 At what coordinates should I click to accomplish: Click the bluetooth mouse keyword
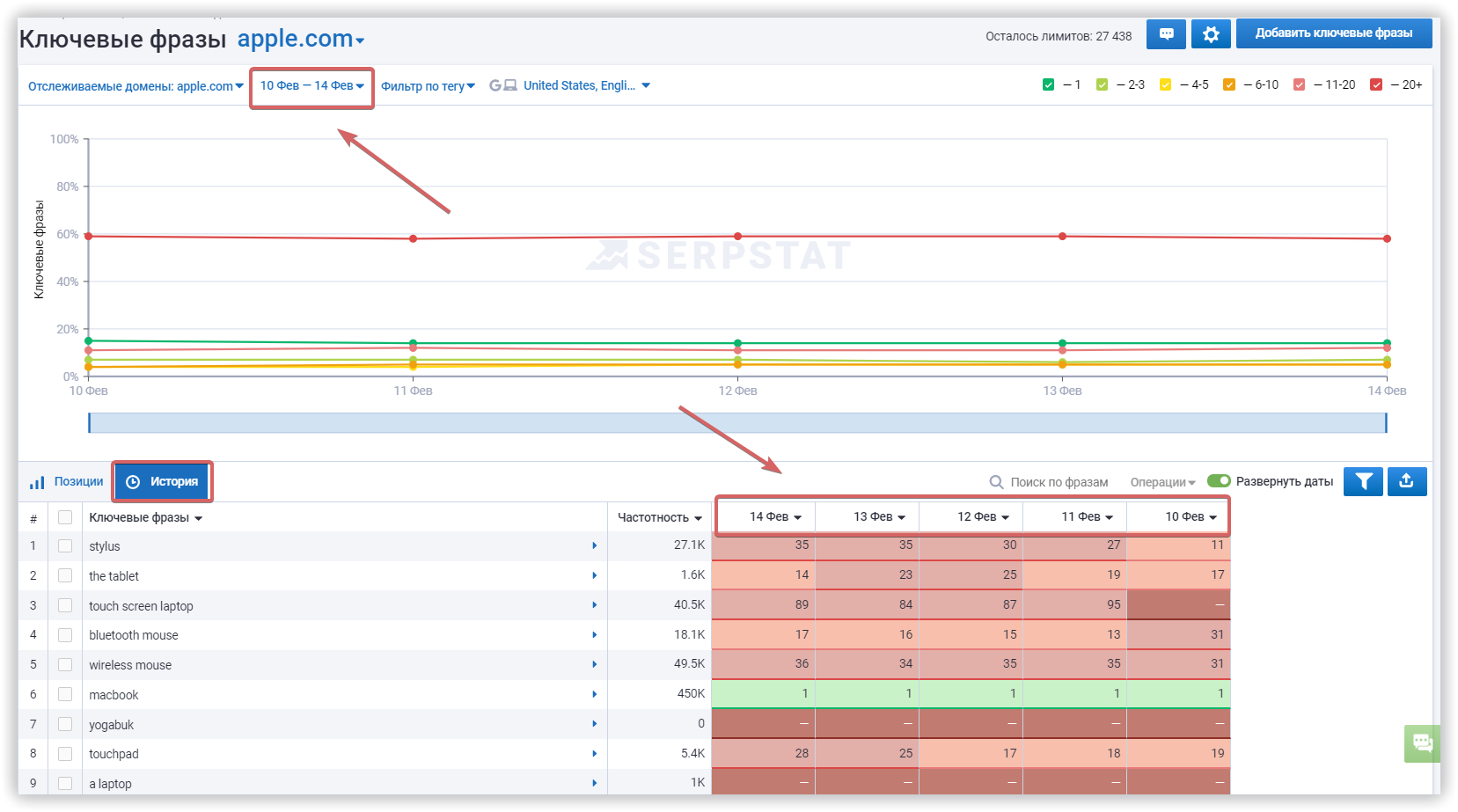click(x=134, y=635)
